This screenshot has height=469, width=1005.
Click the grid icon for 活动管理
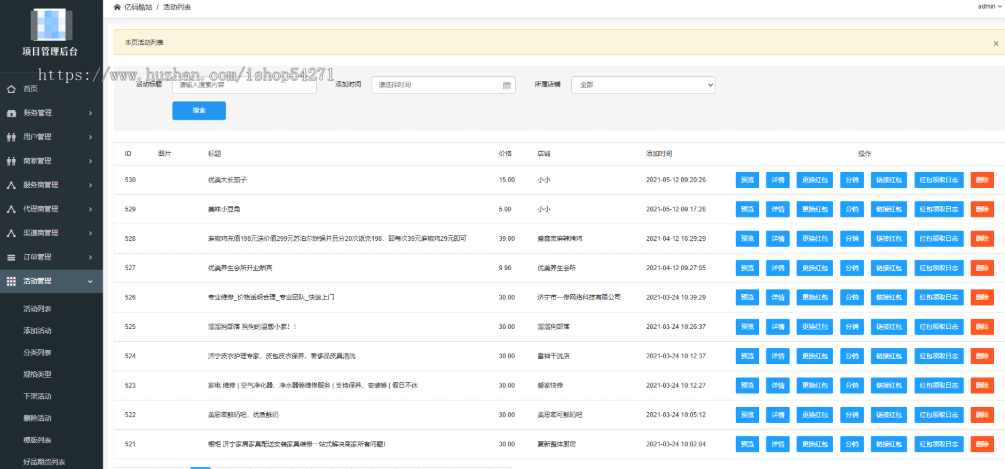pos(11,281)
